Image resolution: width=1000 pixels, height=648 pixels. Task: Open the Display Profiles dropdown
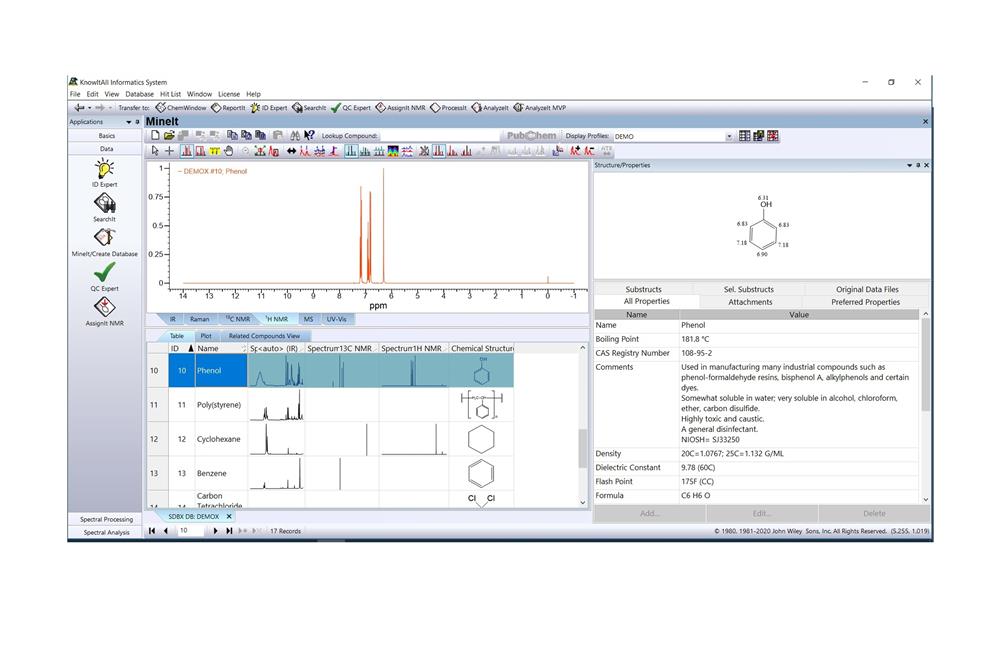(729, 136)
